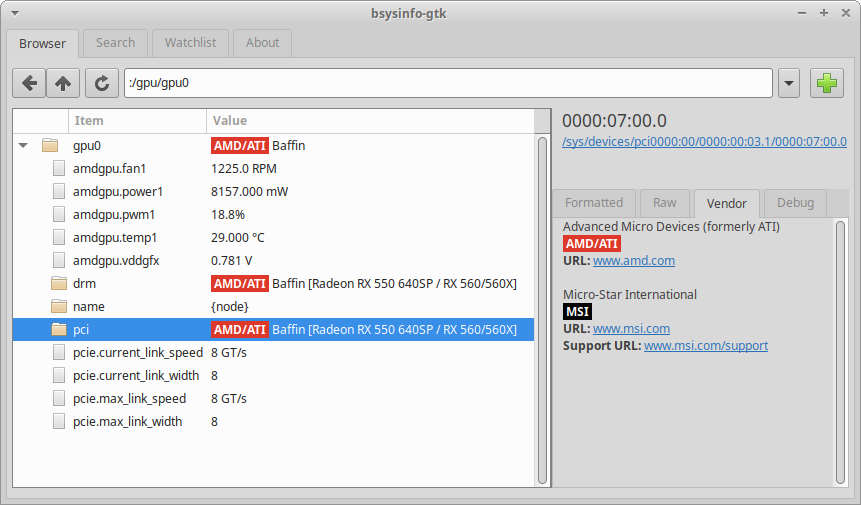Open the path history dropdown arrow
The image size is (861, 505).
[x=789, y=83]
